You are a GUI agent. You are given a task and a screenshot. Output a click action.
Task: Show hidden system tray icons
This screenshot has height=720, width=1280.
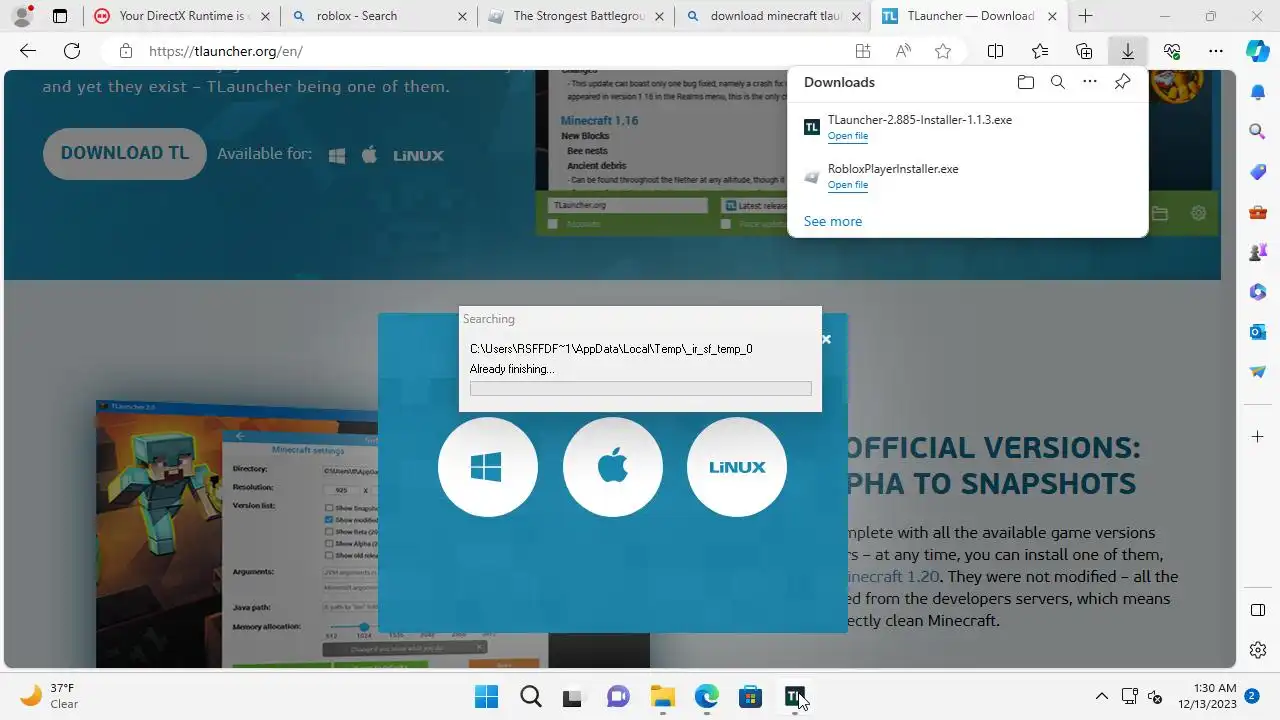[x=1102, y=697]
